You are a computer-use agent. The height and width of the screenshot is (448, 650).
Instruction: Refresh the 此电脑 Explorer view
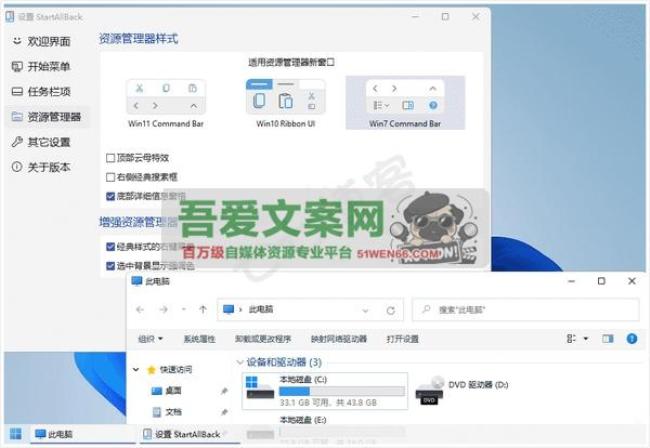point(390,310)
